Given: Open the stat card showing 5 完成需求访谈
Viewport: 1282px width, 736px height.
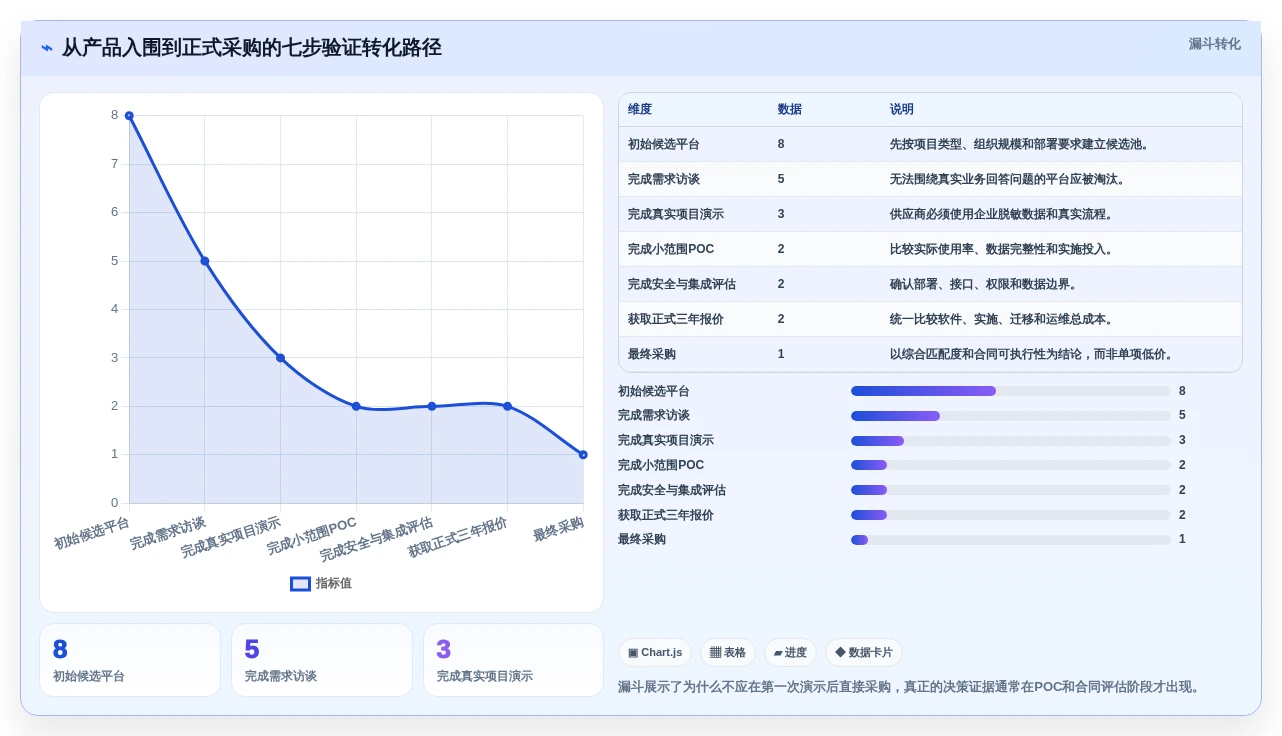Looking at the screenshot, I should (x=322, y=660).
